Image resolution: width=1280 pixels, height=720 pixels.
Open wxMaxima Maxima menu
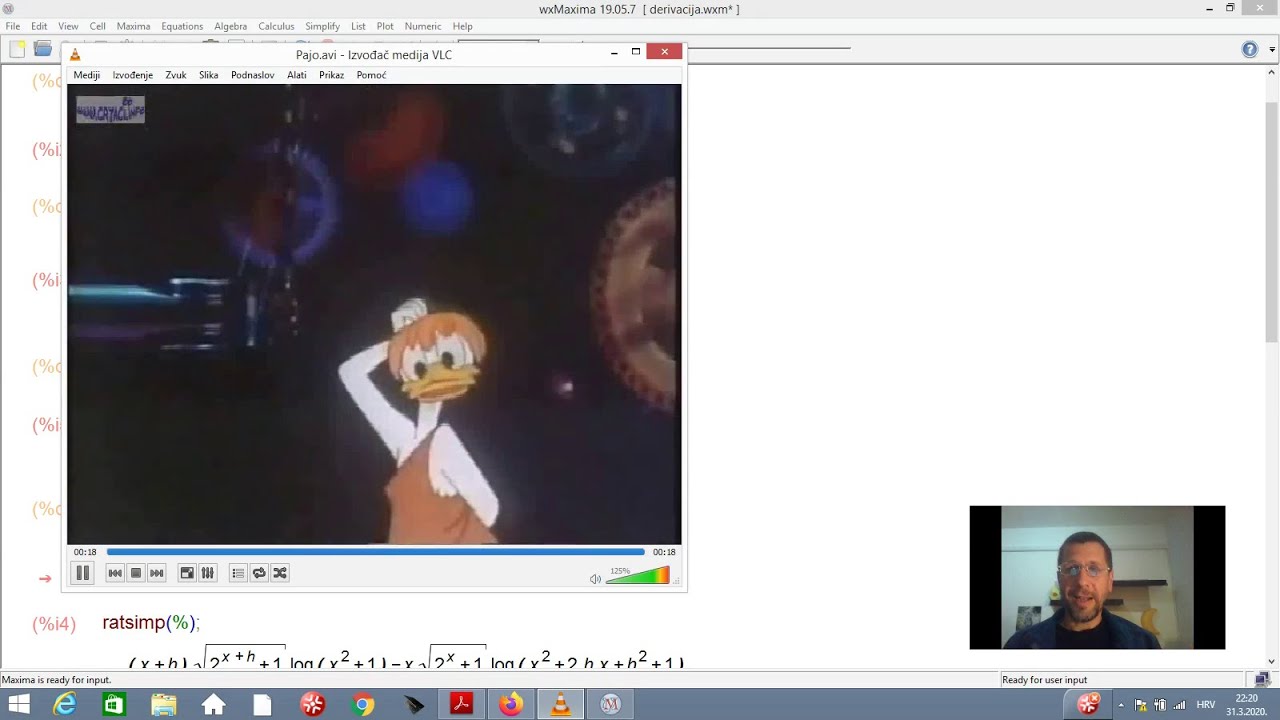coord(134,26)
